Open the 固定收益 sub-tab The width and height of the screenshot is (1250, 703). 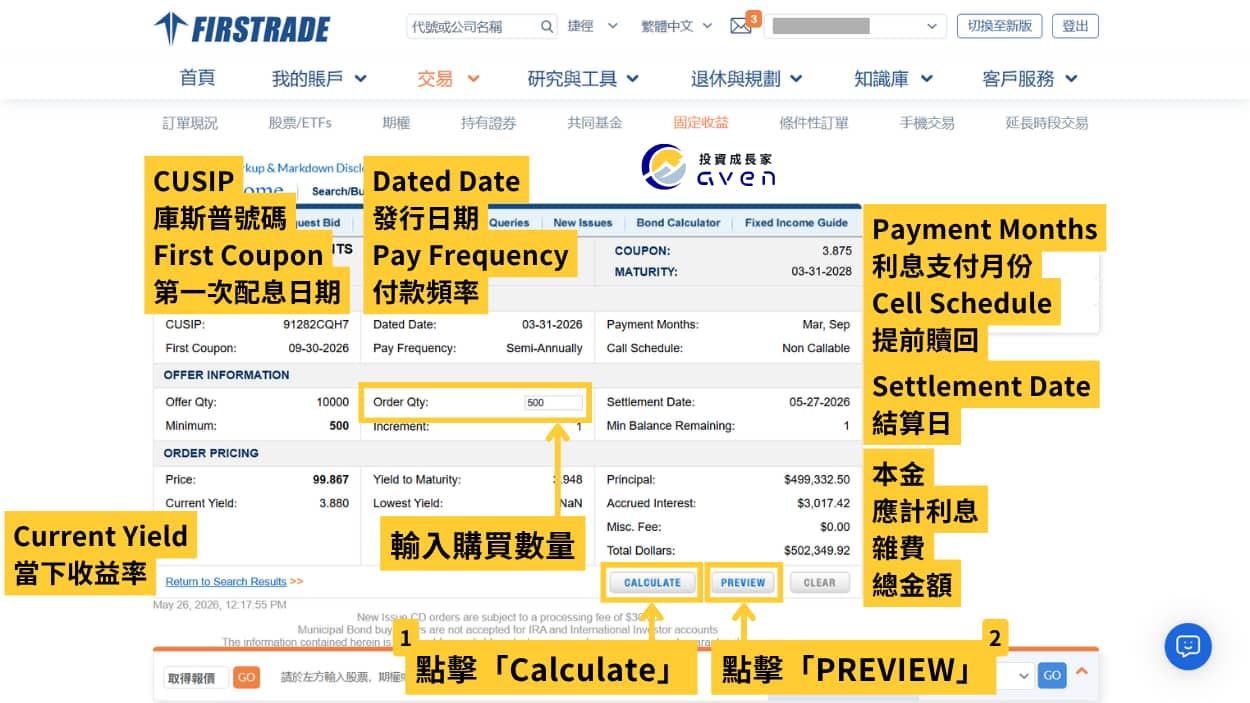point(701,123)
